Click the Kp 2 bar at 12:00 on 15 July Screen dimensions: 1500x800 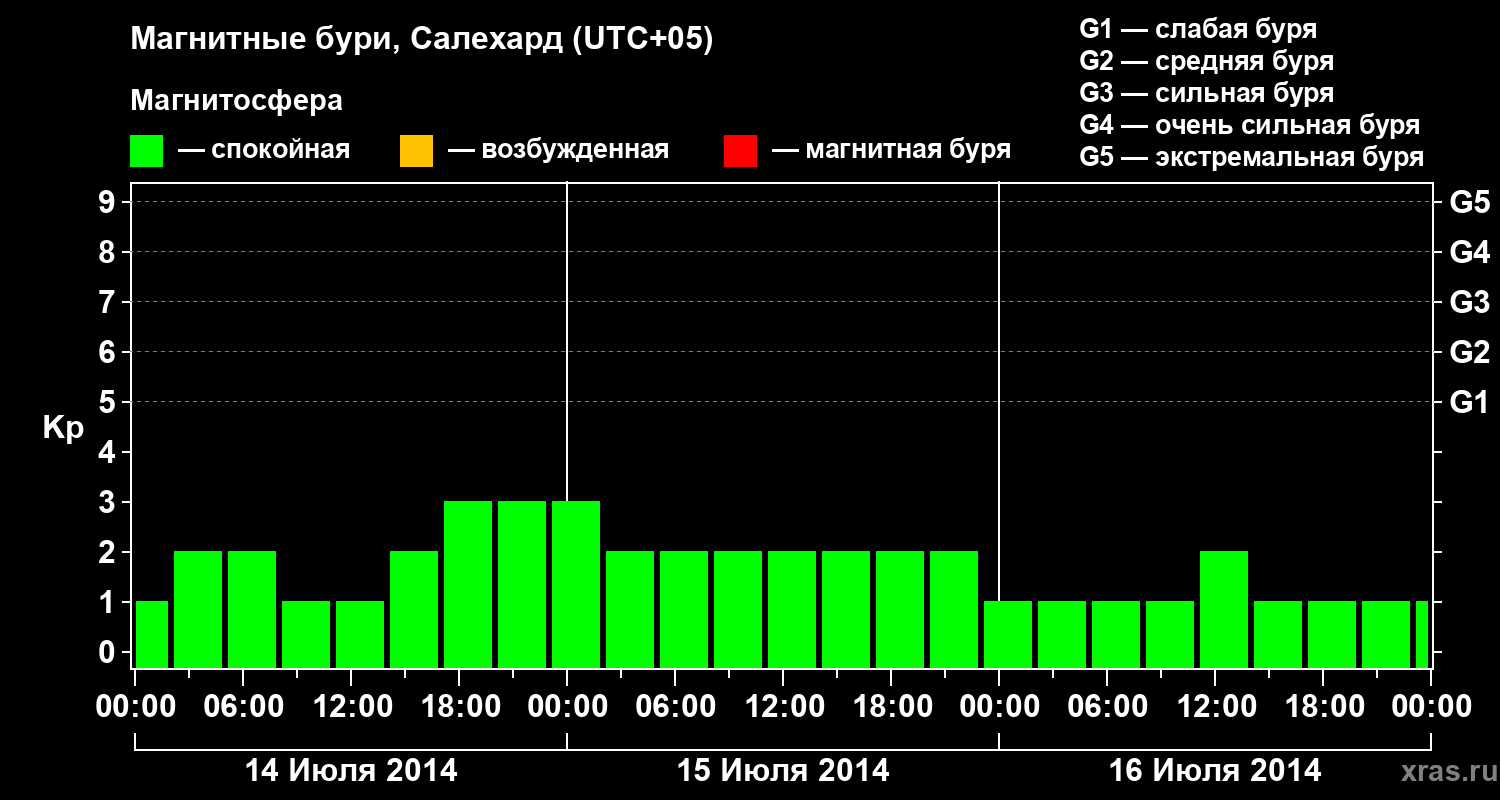tap(792, 609)
